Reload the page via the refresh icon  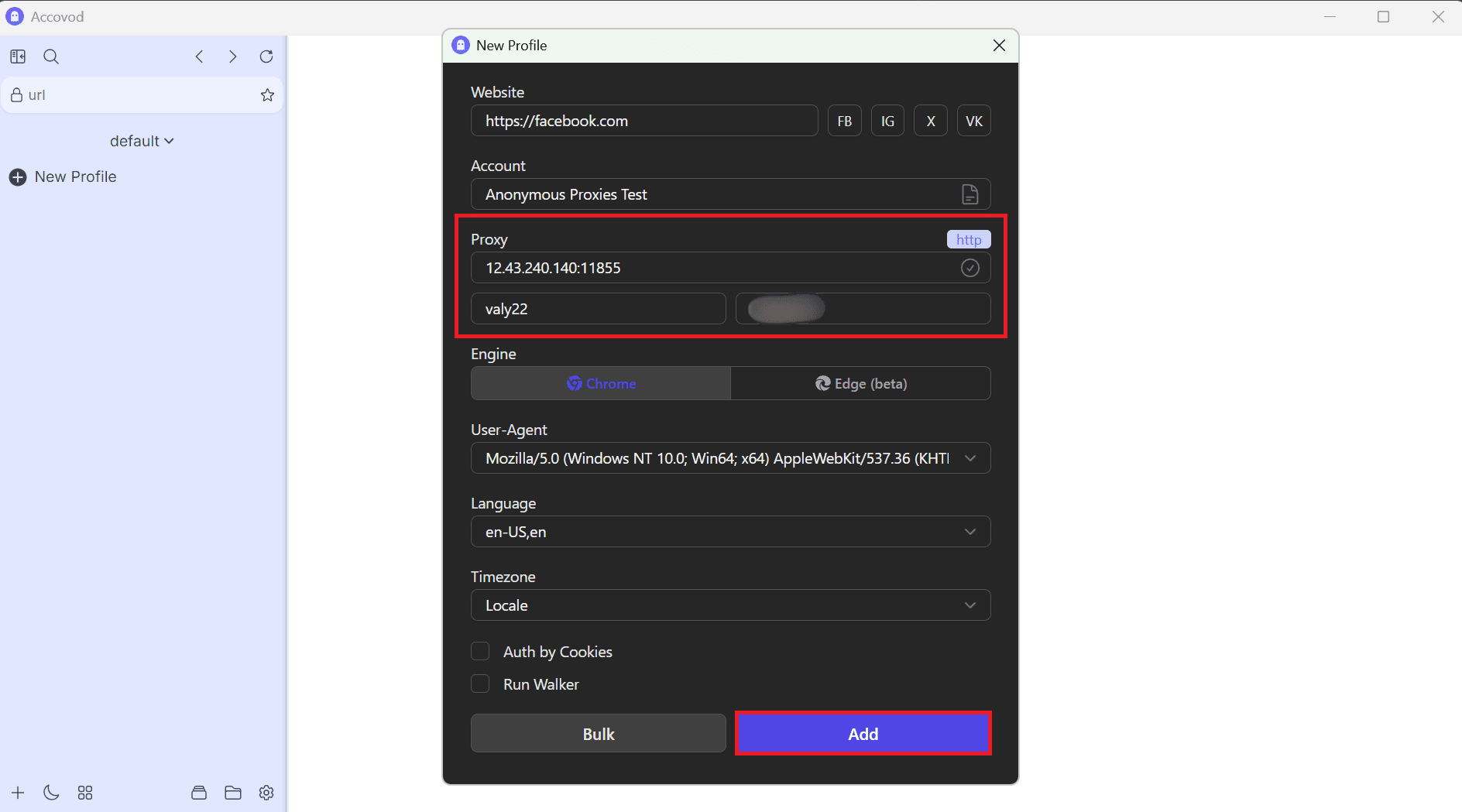(x=266, y=56)
